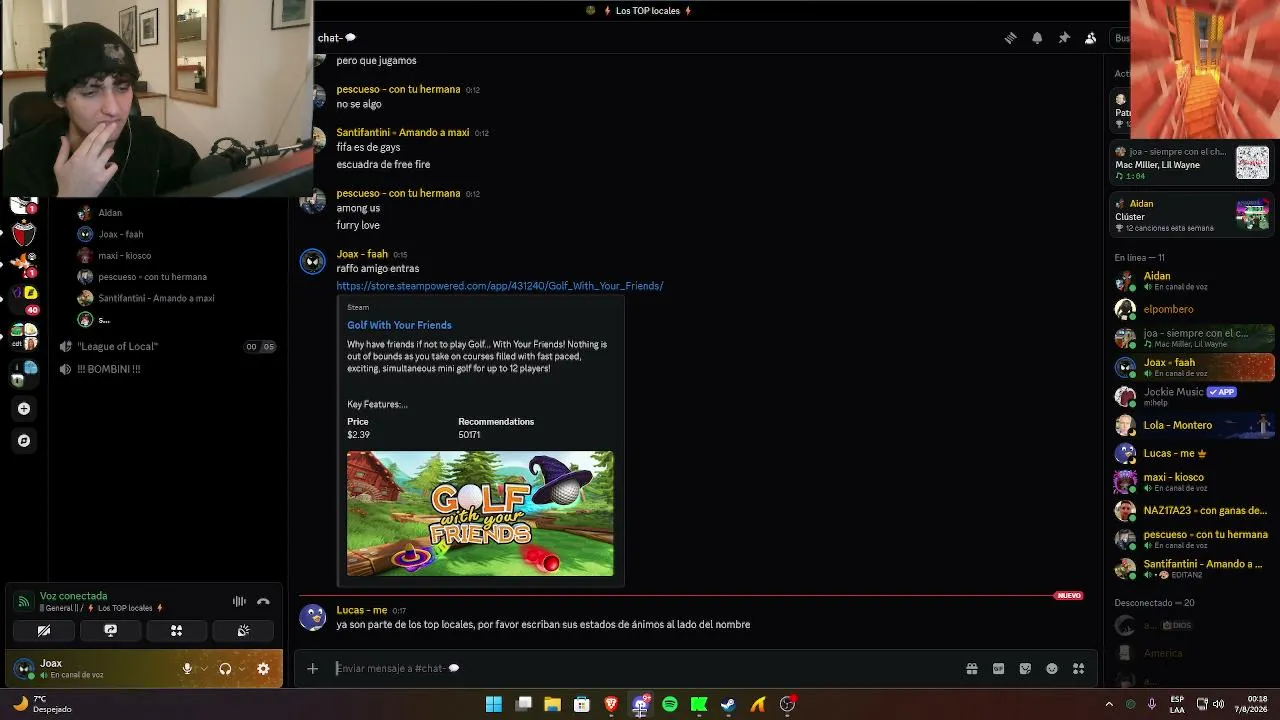Open the attachment plus button

click(x=312, y=668)
